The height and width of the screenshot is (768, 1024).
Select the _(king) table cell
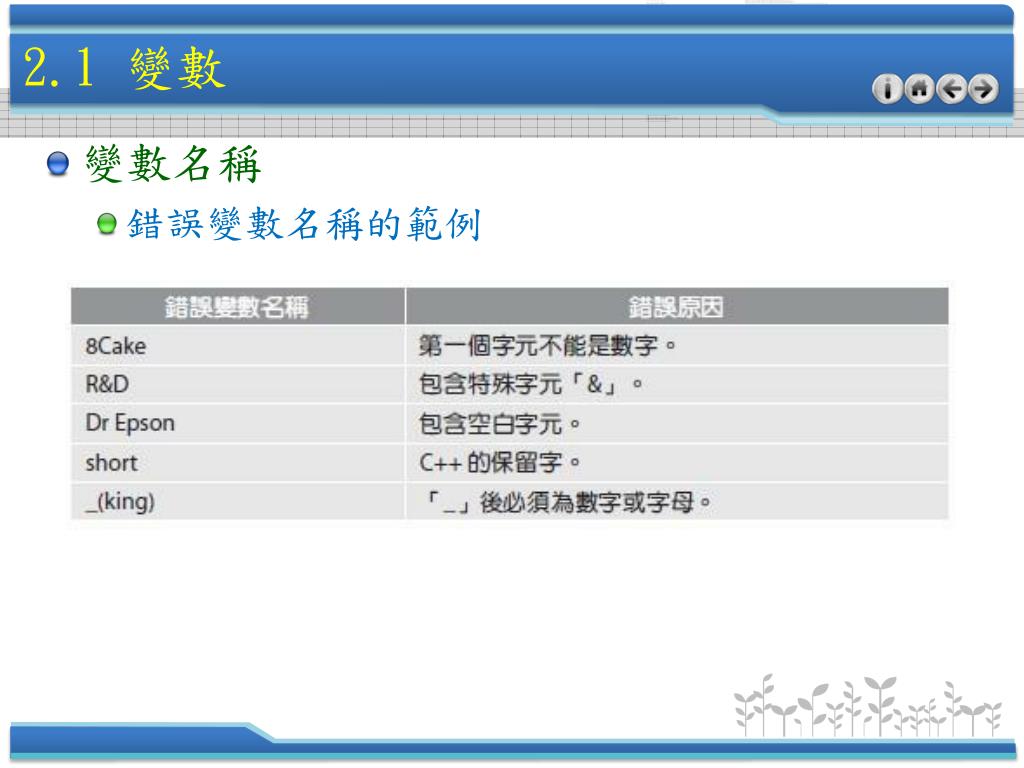[238, 502]
